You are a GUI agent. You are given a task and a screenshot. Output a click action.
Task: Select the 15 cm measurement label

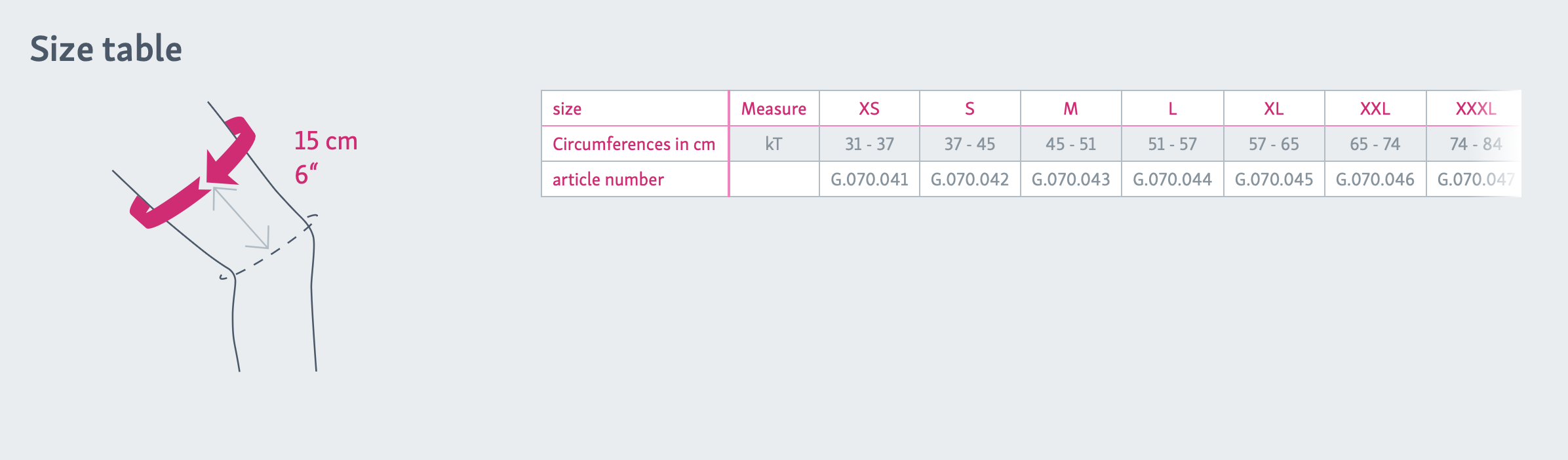[x=326, y=141]
